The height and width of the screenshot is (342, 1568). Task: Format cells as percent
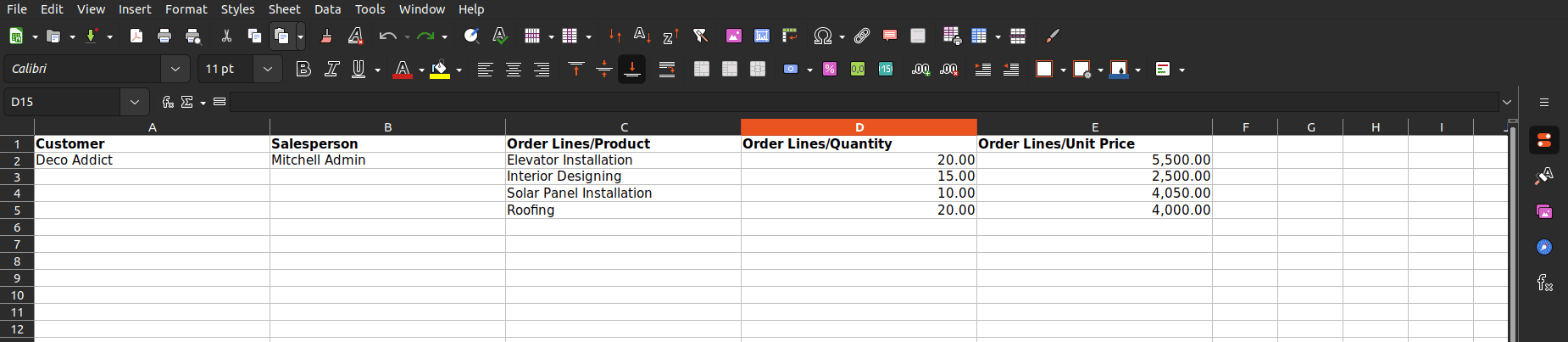point(830,69)
